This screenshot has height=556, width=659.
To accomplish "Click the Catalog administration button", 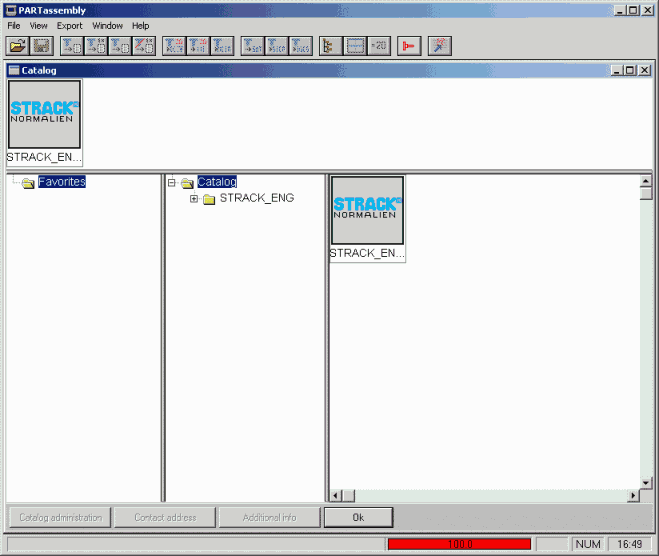I will coord(61,517).
